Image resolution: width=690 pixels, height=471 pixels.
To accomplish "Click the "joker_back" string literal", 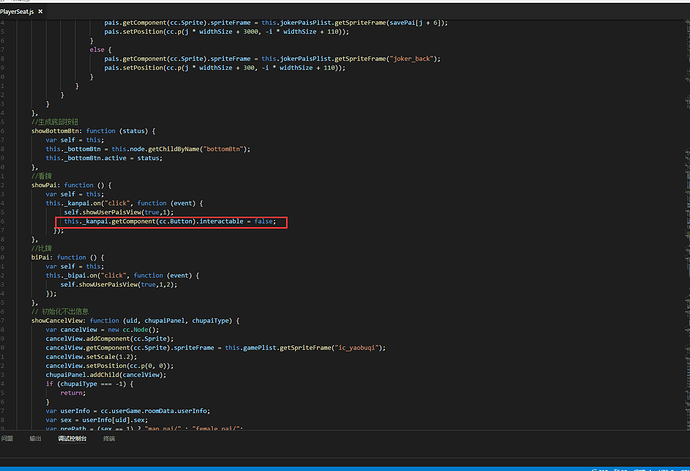I will point(411,59).
